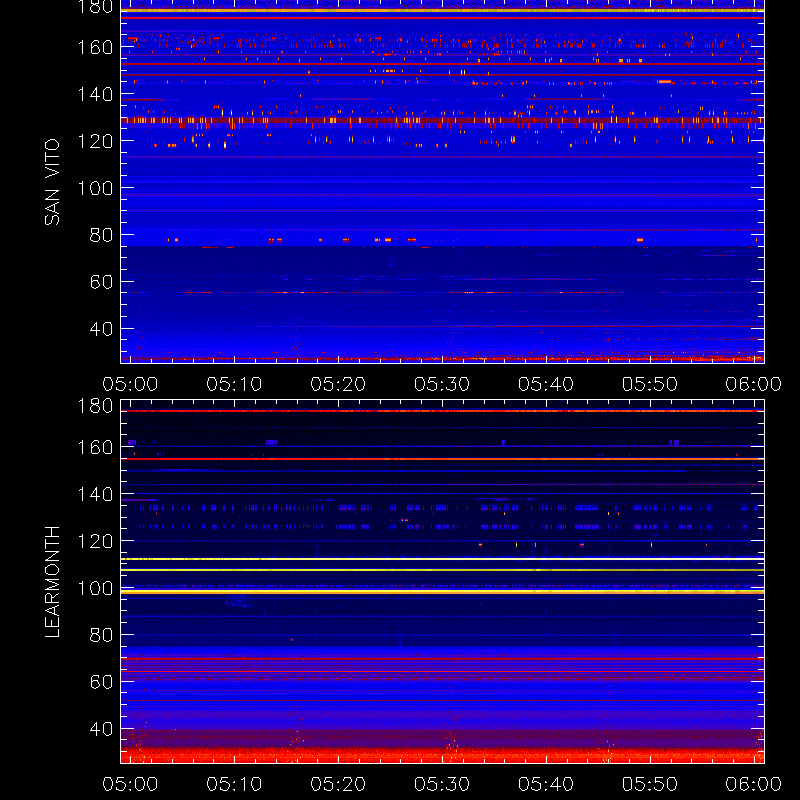Click 05:00 time label under Learmonth plot

(130, 784)
